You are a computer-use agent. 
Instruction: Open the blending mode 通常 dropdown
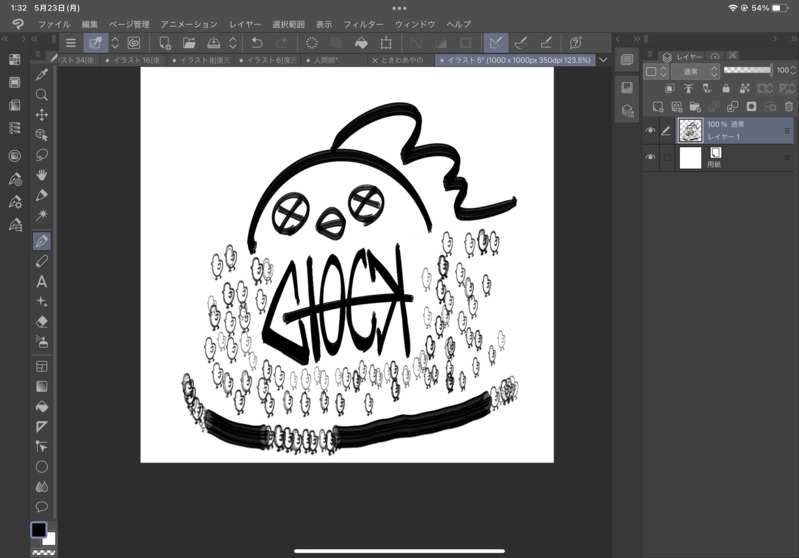coord(695,71)
